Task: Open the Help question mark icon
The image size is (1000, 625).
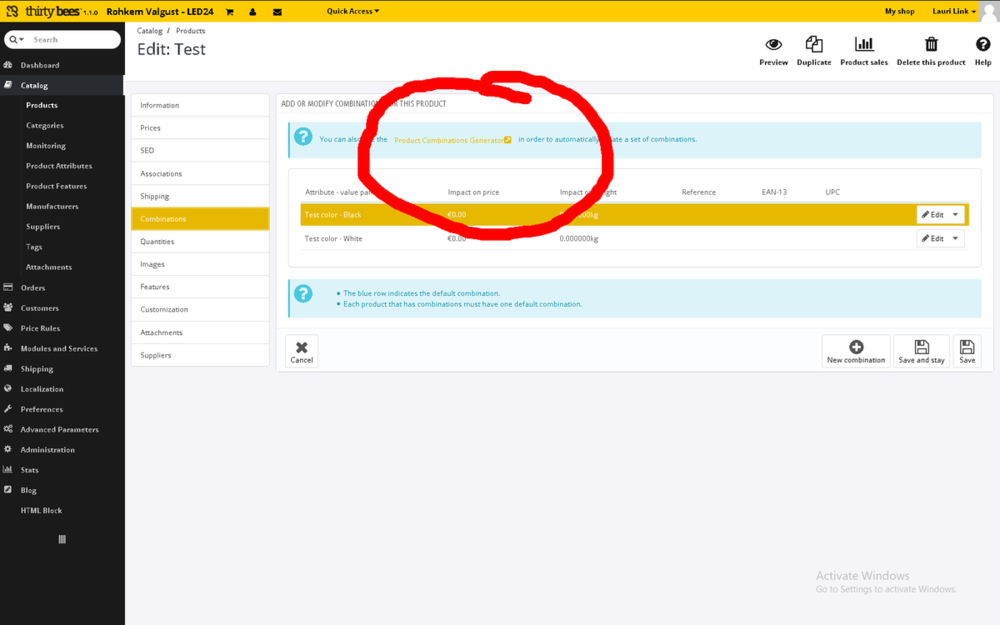Action: click(x=983, y=45)
